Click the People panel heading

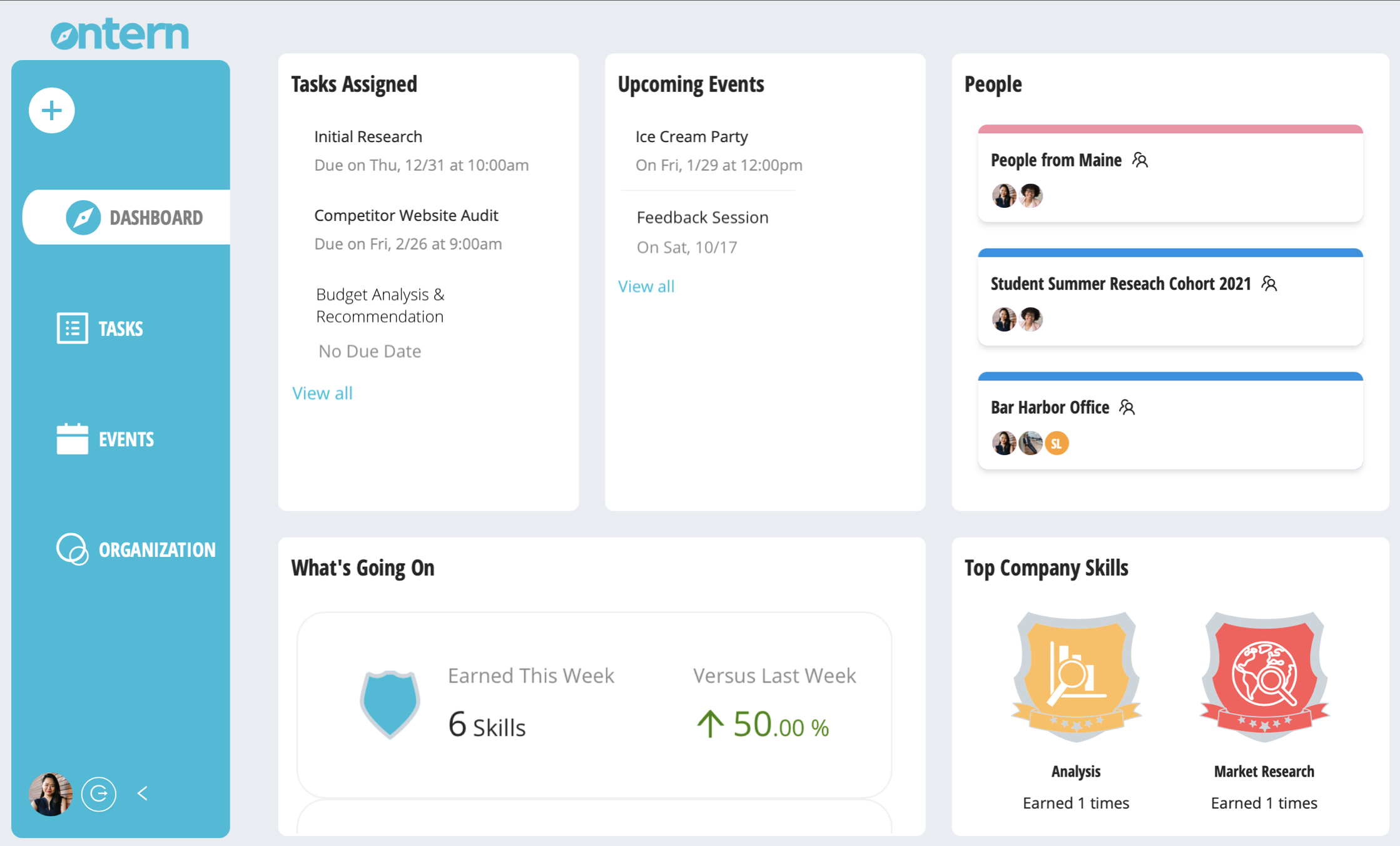tap(993, 84)
